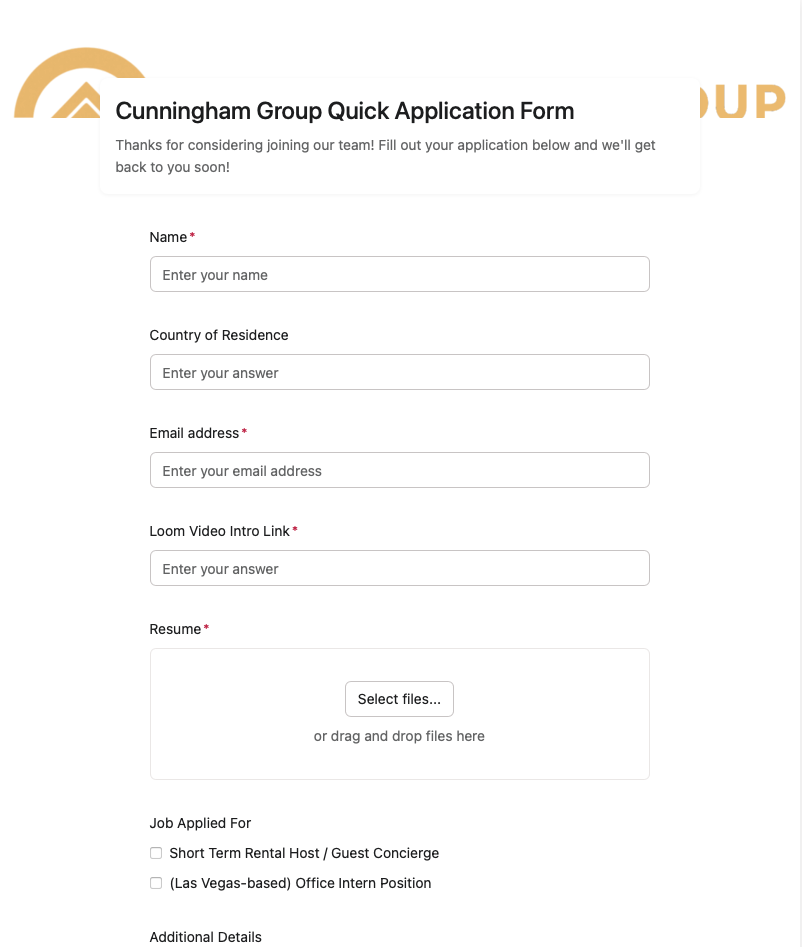Select the Email address text box

(x=399, y=471)
